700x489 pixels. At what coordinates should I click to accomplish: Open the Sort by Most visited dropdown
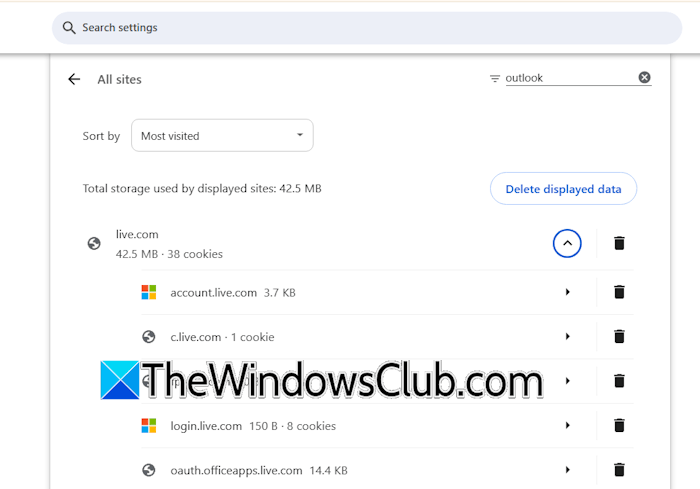click(222, 135)
